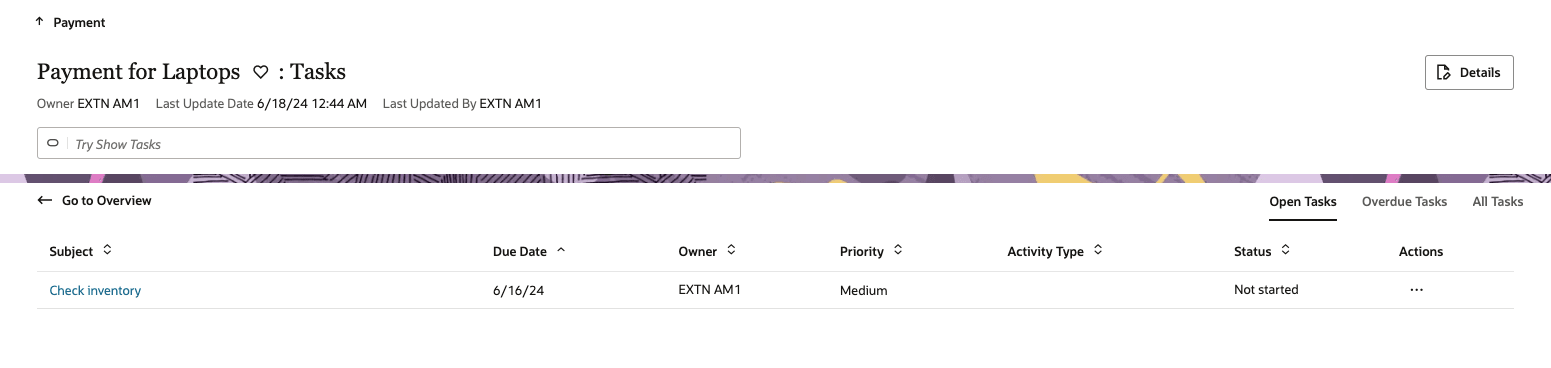
Task: Click the Payment breadcrumb text
Action: 79,22
